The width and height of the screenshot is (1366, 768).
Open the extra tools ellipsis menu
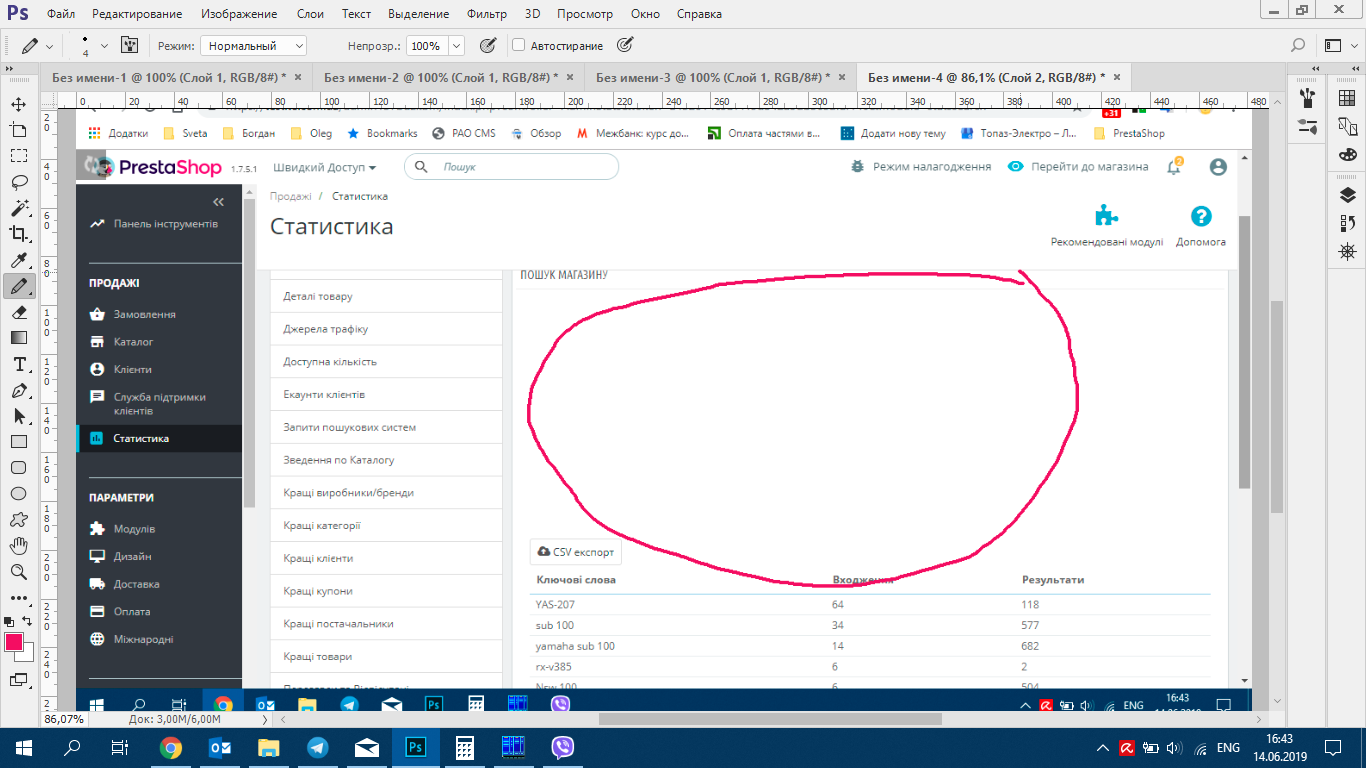click(18, 598)
